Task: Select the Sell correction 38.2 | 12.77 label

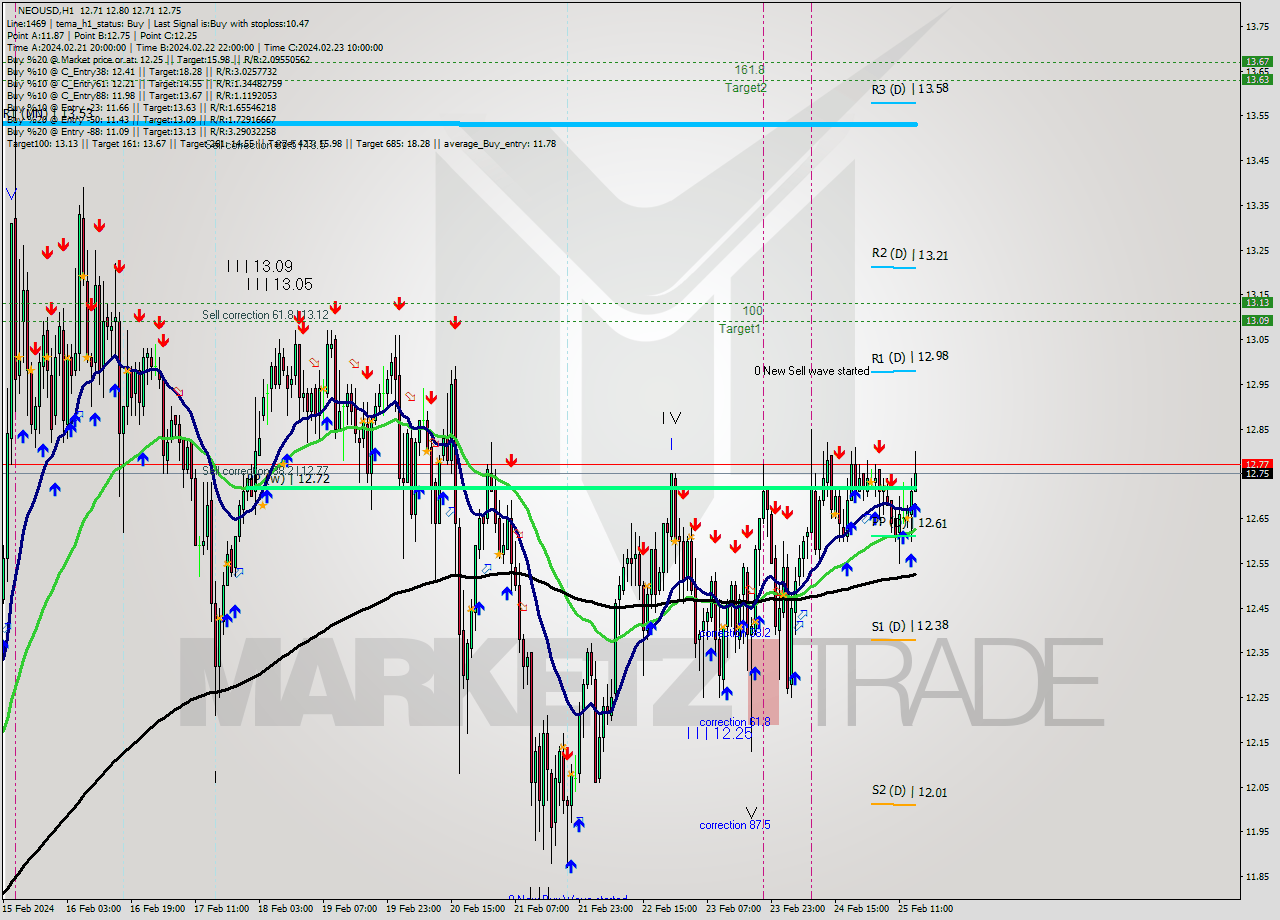Action: coord(265,470)
